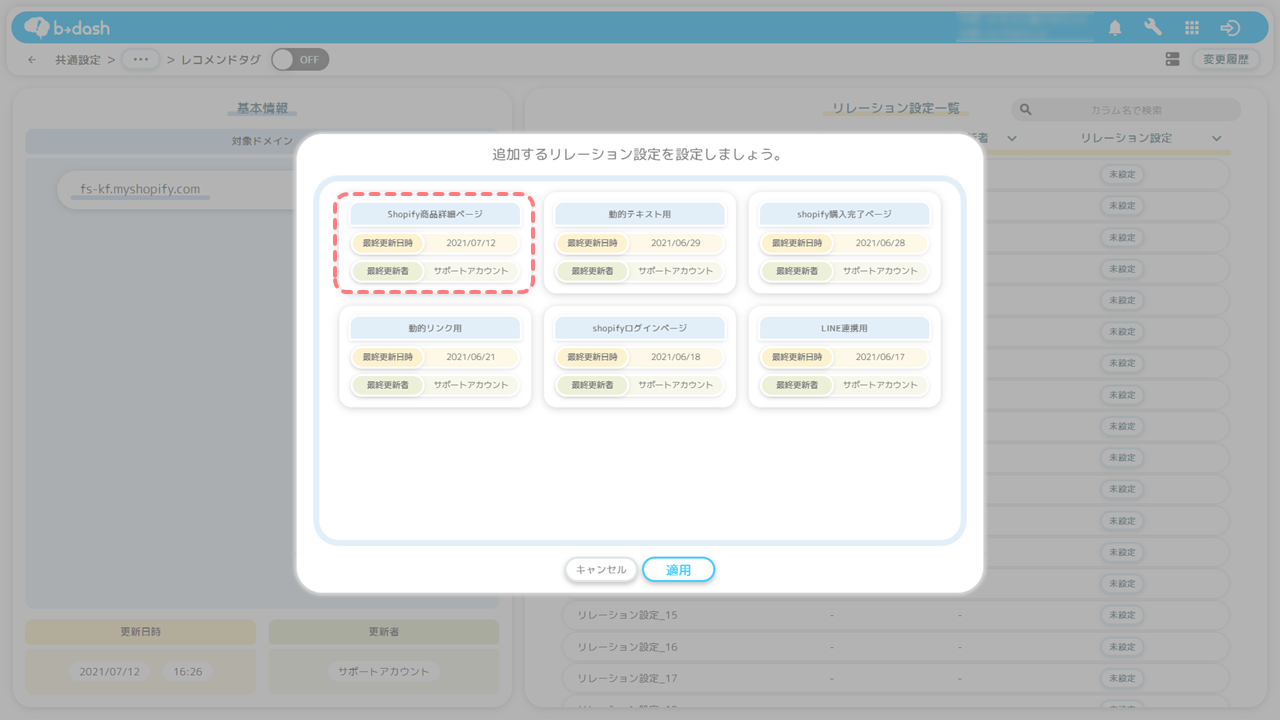
Task: Click 最終更新者 label in LINE連携用 card
Action: 797,385
